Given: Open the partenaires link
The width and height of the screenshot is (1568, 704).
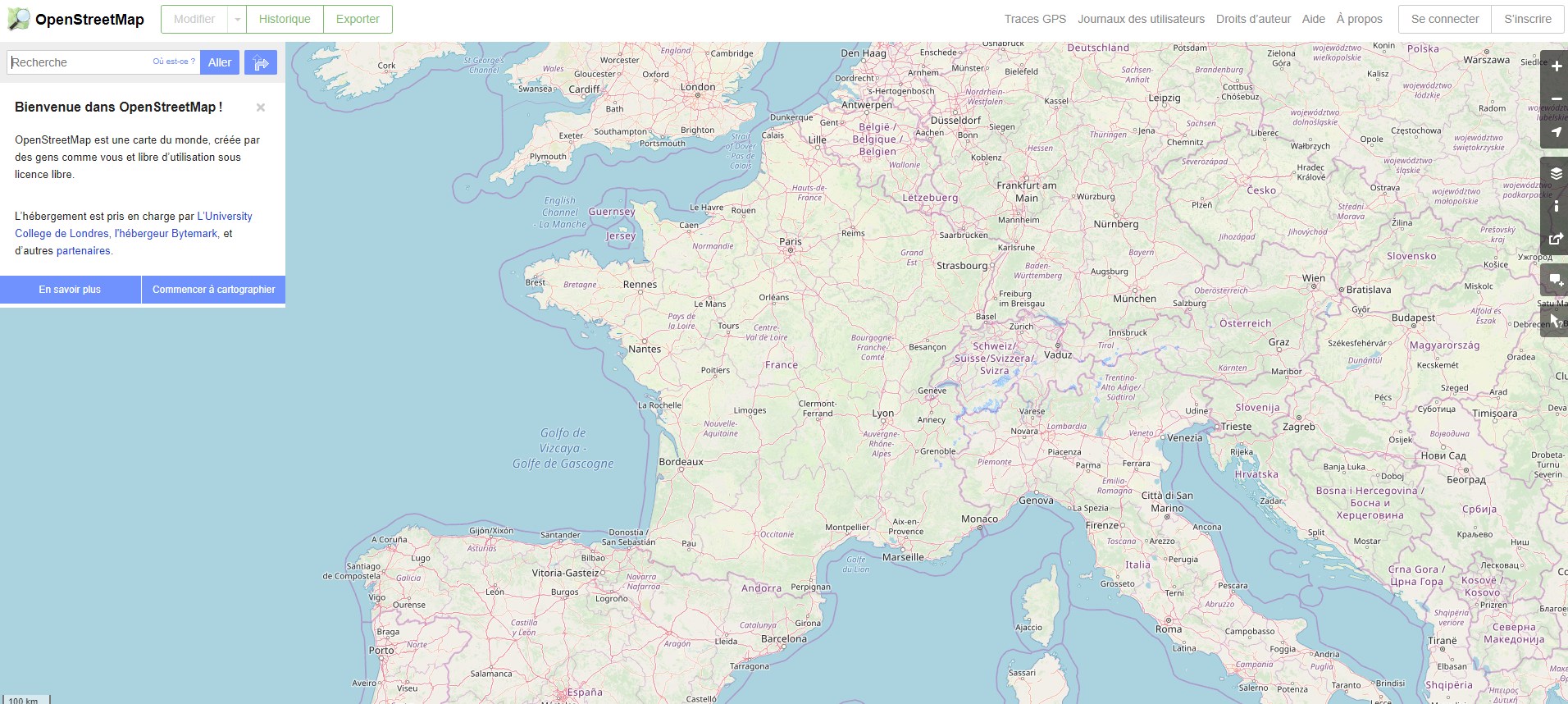Looking at the screenshot, I should (x=83, y=251).
